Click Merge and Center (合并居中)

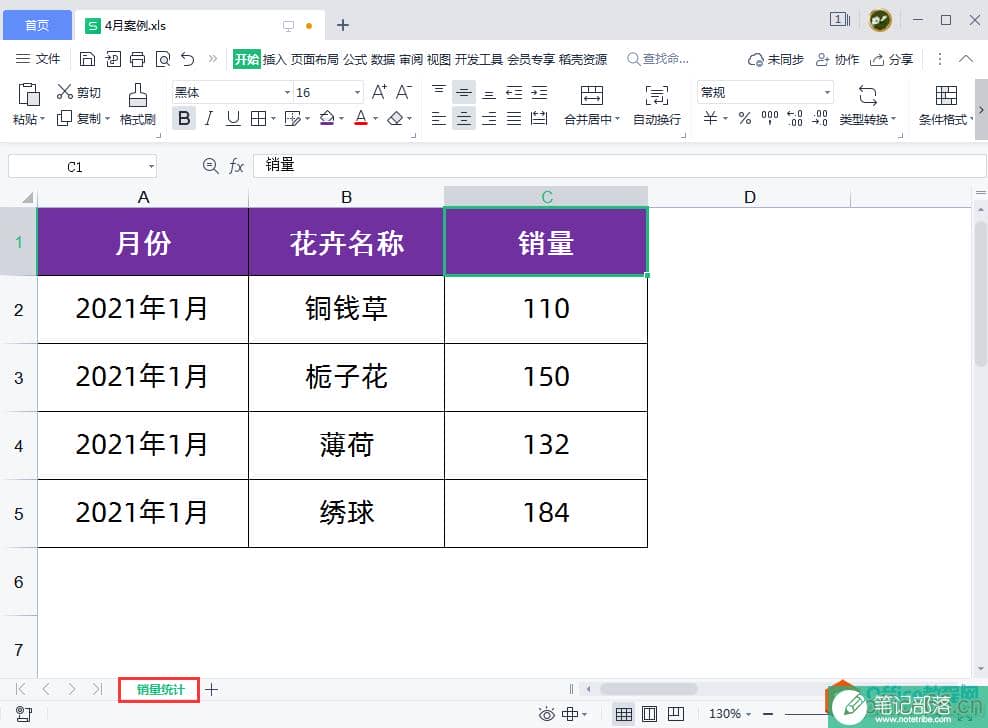[x=591, y=105]
